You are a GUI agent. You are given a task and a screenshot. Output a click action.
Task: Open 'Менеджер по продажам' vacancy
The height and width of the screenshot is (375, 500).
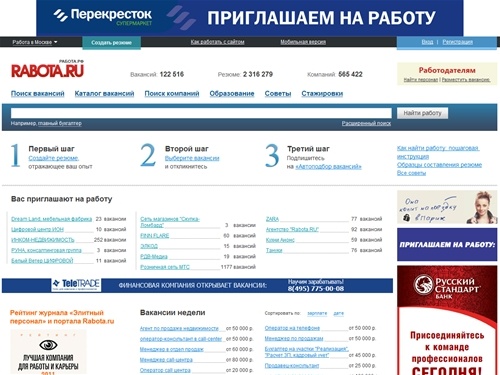294,338
